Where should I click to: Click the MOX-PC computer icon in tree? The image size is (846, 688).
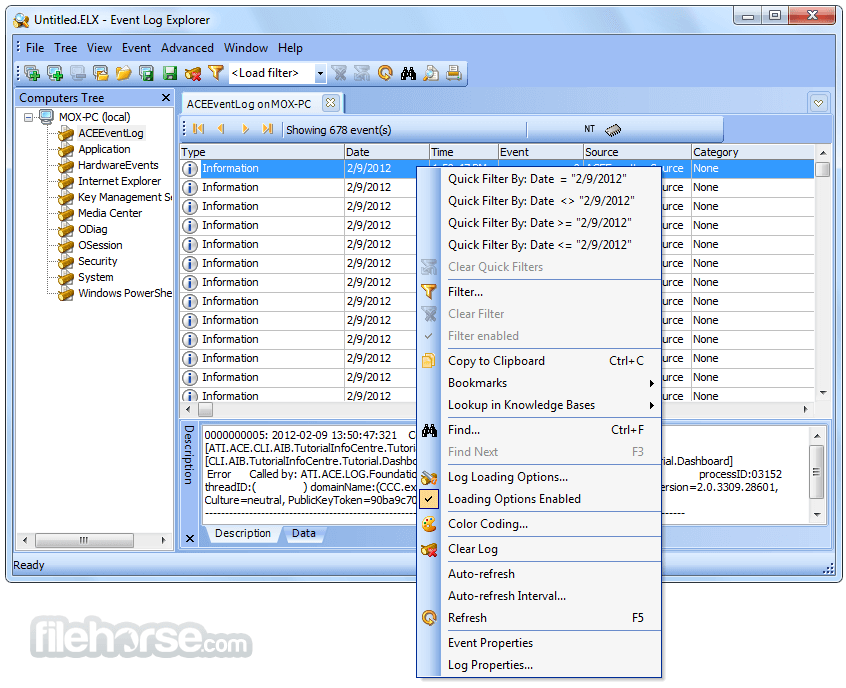pos(46,117)
